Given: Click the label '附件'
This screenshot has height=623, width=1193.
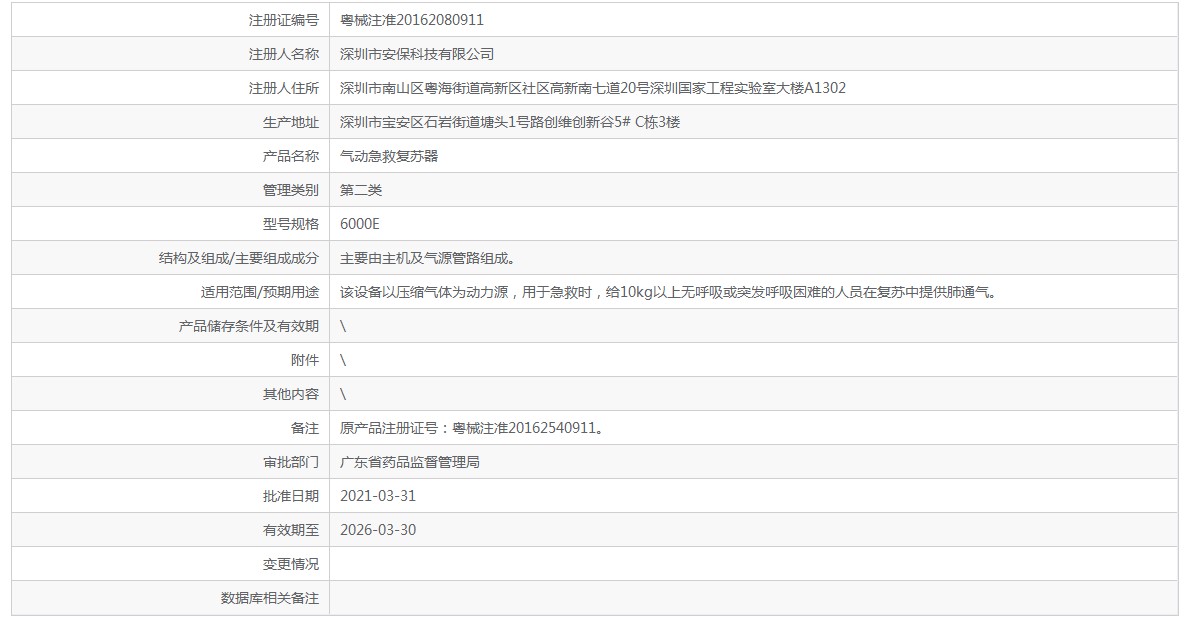Looking at the screenshot, I should pyautogui.click(x=305, y=361).
